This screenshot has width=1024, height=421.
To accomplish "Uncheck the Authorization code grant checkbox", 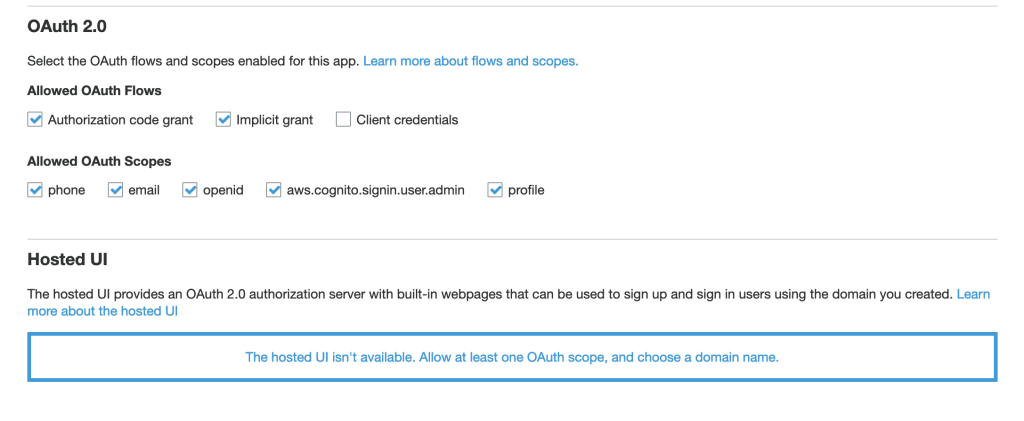I will coord(36,120).
